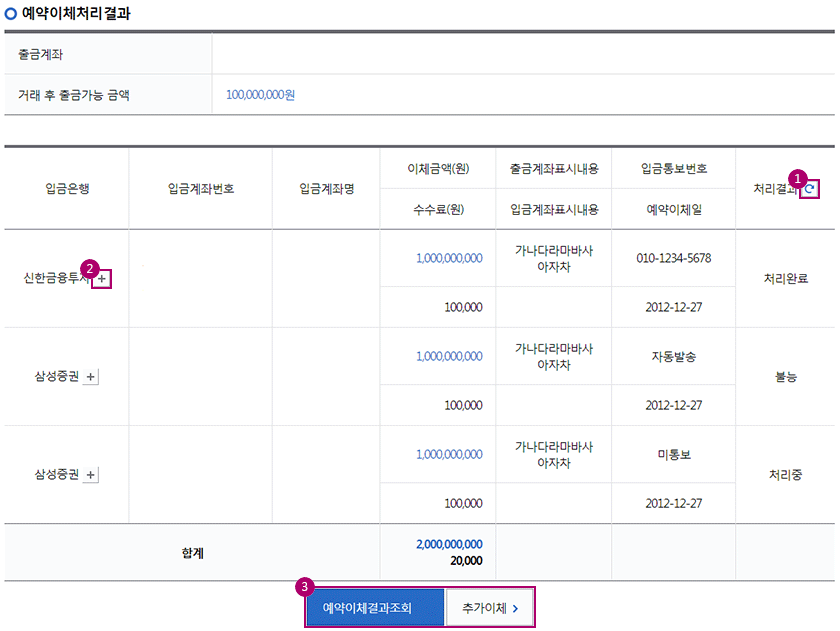The image size is (840, 631).
Task: Click the 처리완료 status cell
Action: (x=785, y=279)
